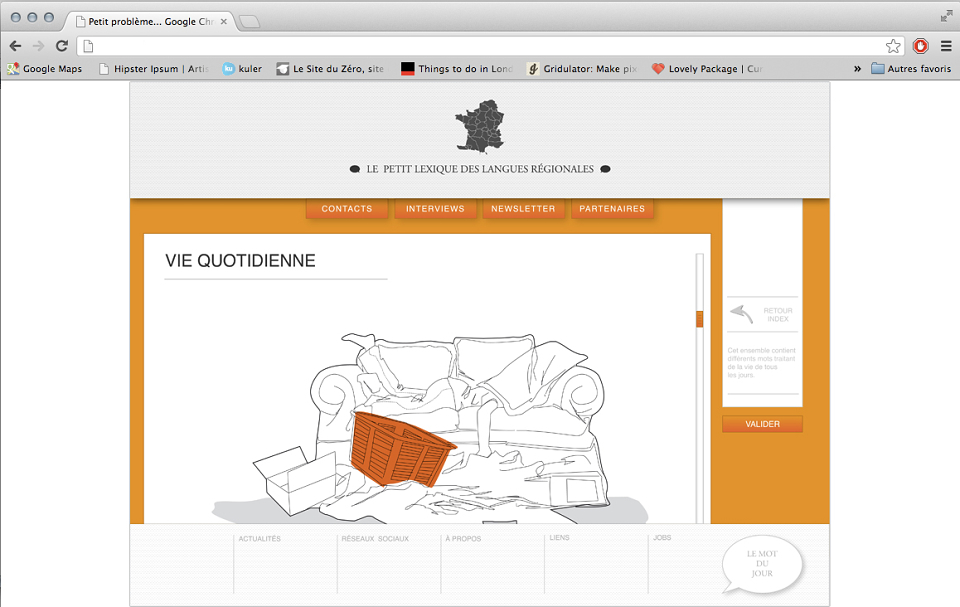
Task: Show hidden bookmarks with double chevron
Action: [x=857, y=69]
